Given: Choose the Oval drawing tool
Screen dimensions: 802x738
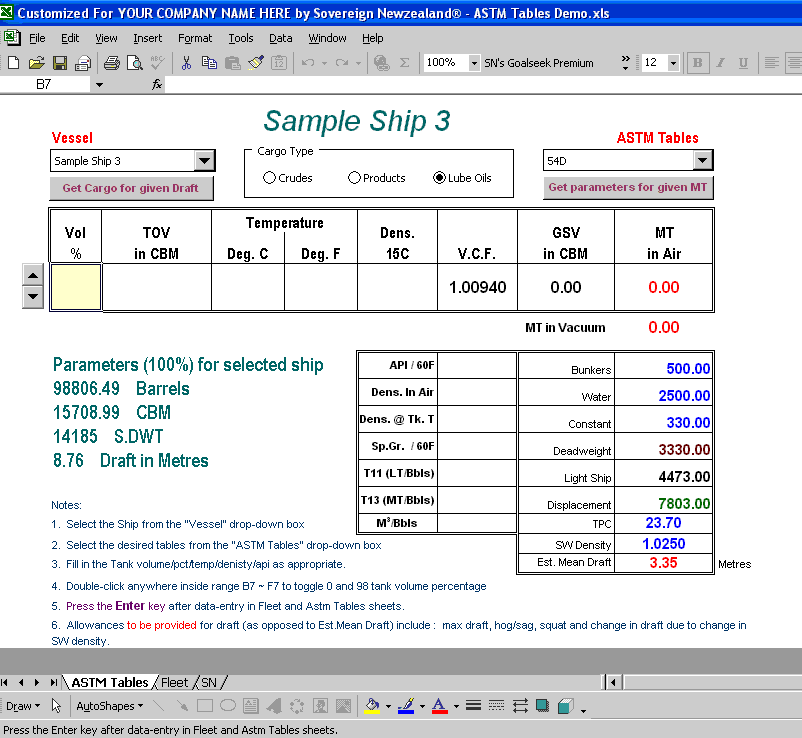Looking at the screenshot, I should coord(228,706).
